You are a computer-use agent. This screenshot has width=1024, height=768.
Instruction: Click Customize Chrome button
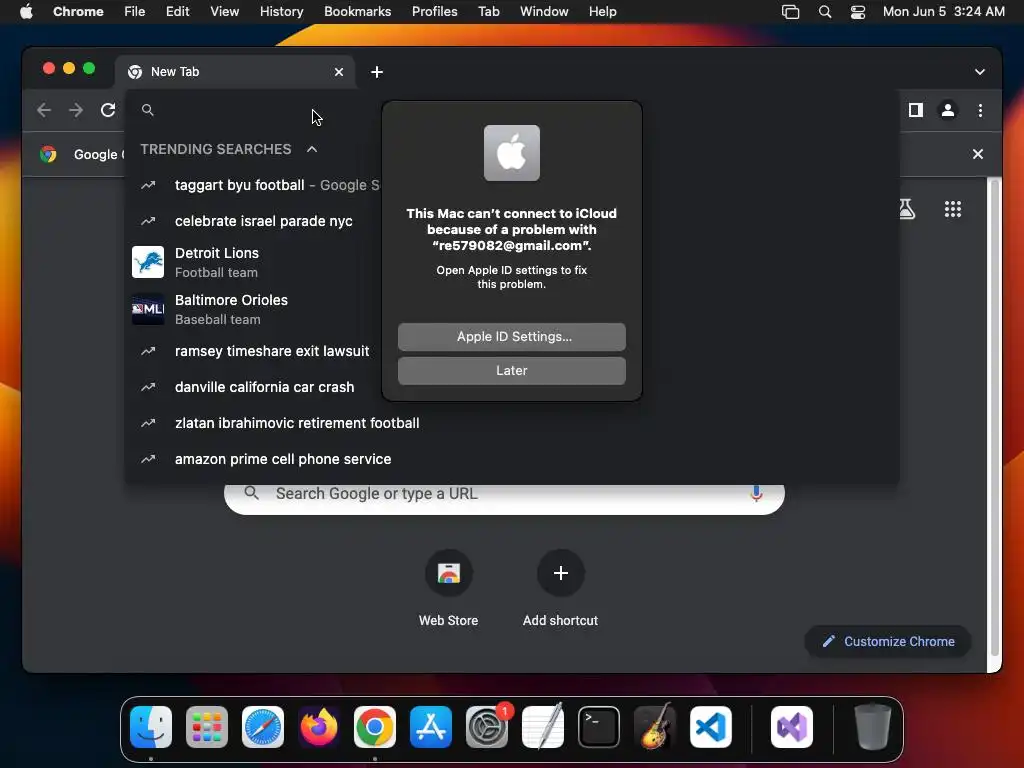888,641
